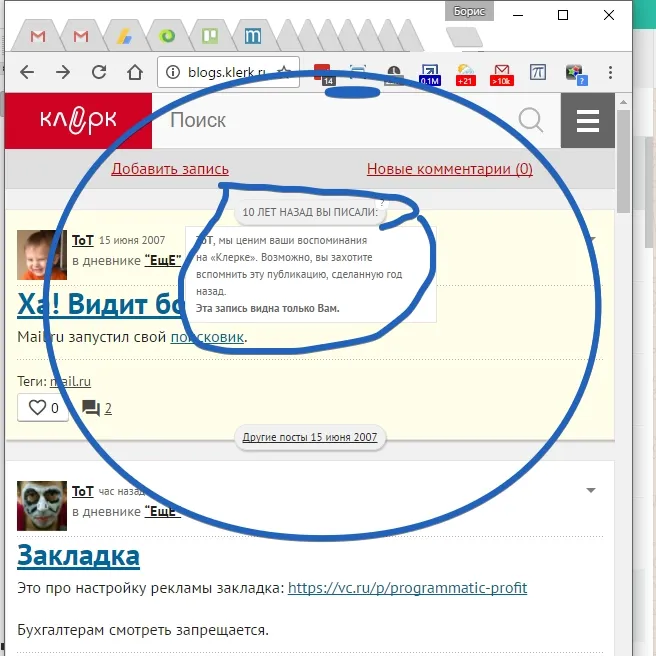The height and width of the screenshot is (656, 656).
Task: Click the Gmail extension showing >10k
Action: [502, 73]
